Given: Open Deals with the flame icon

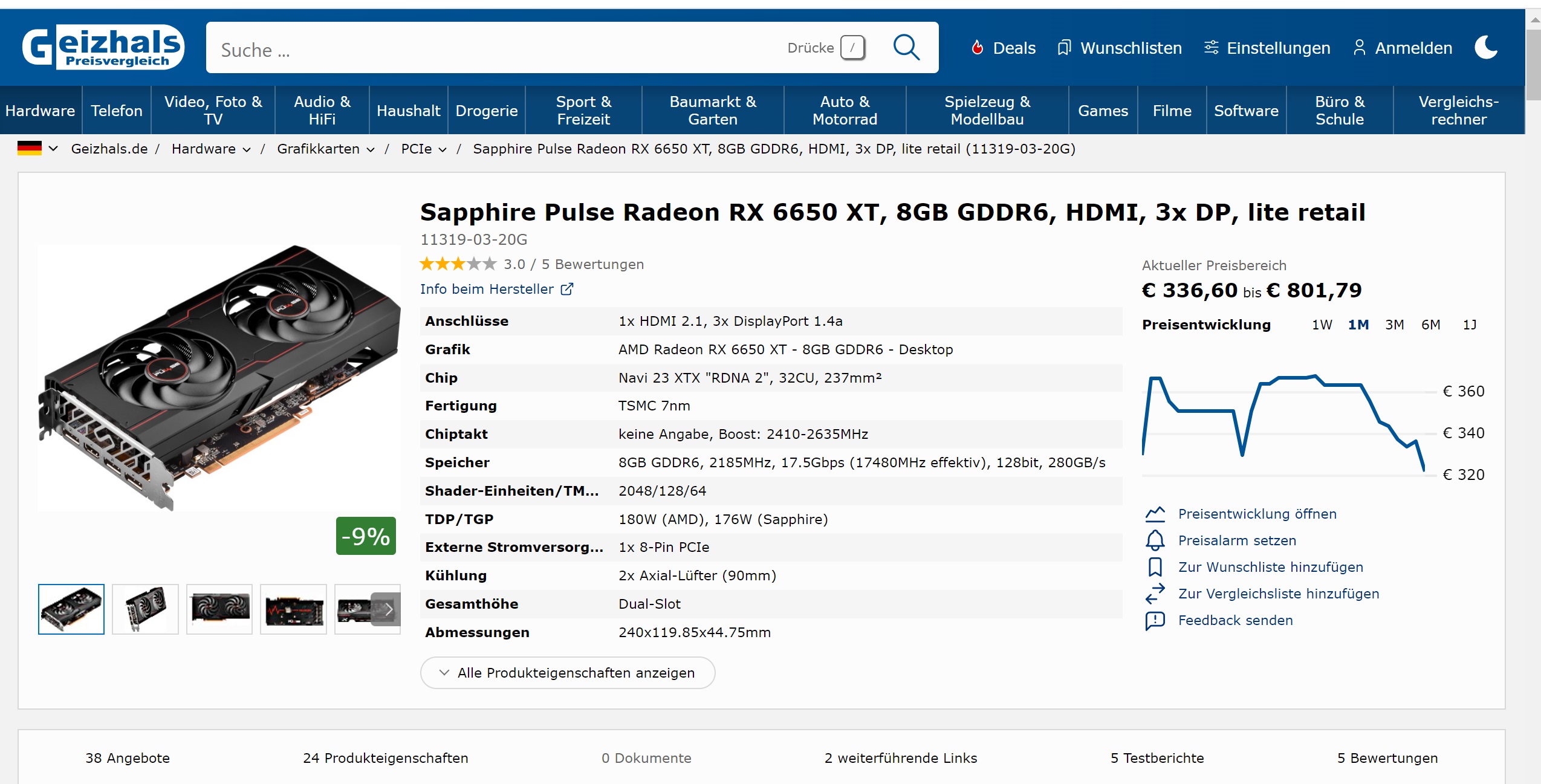Looking at the screenshot, I should click(x=977, y=48).
